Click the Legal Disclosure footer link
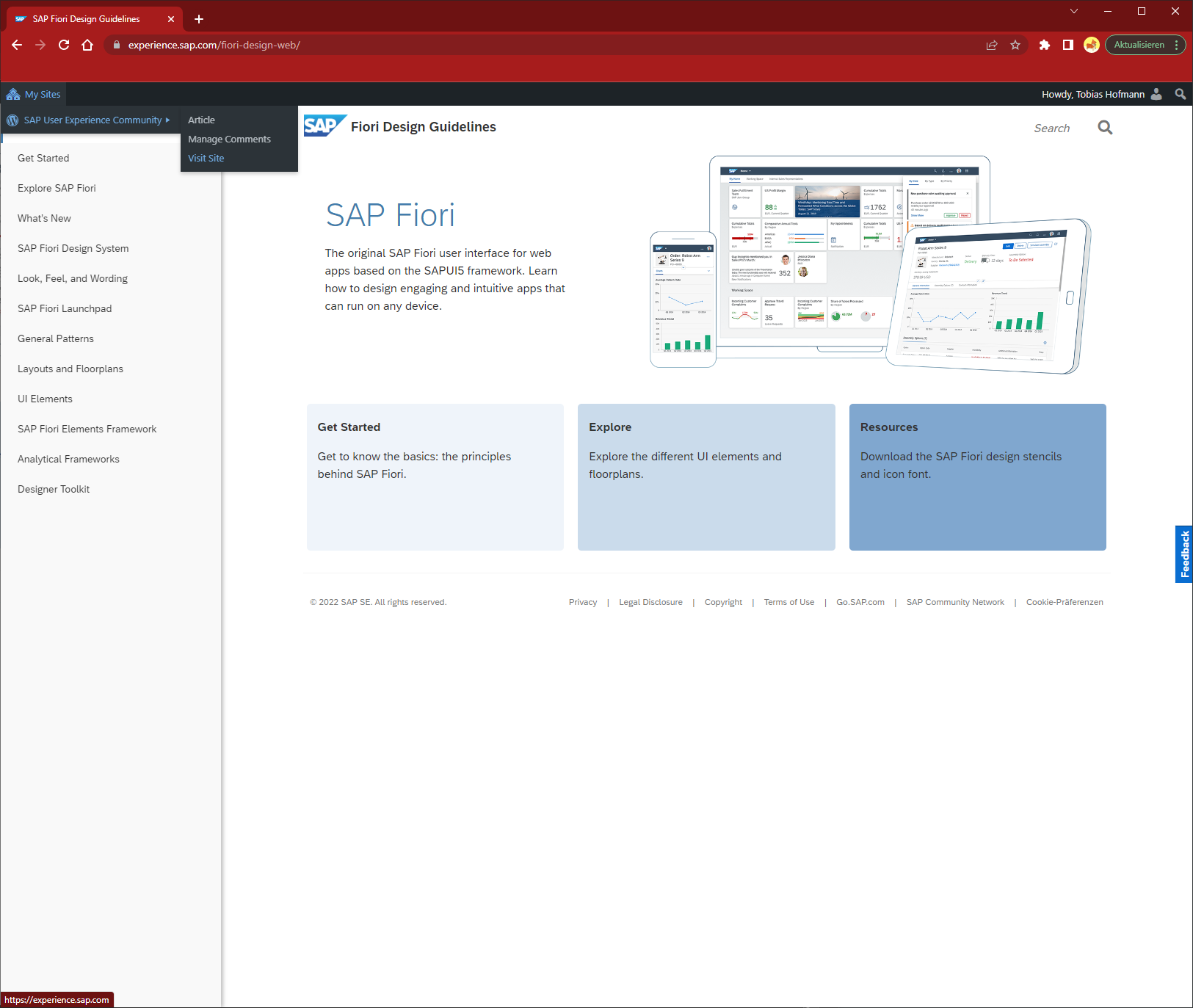1193x1008 pixels. 650,602
